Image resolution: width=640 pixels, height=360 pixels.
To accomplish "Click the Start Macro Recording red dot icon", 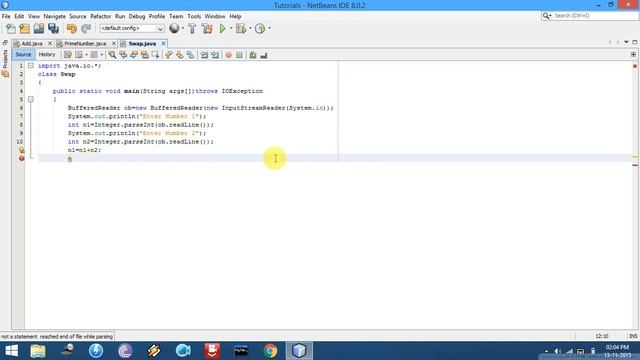I will (229, 55).
